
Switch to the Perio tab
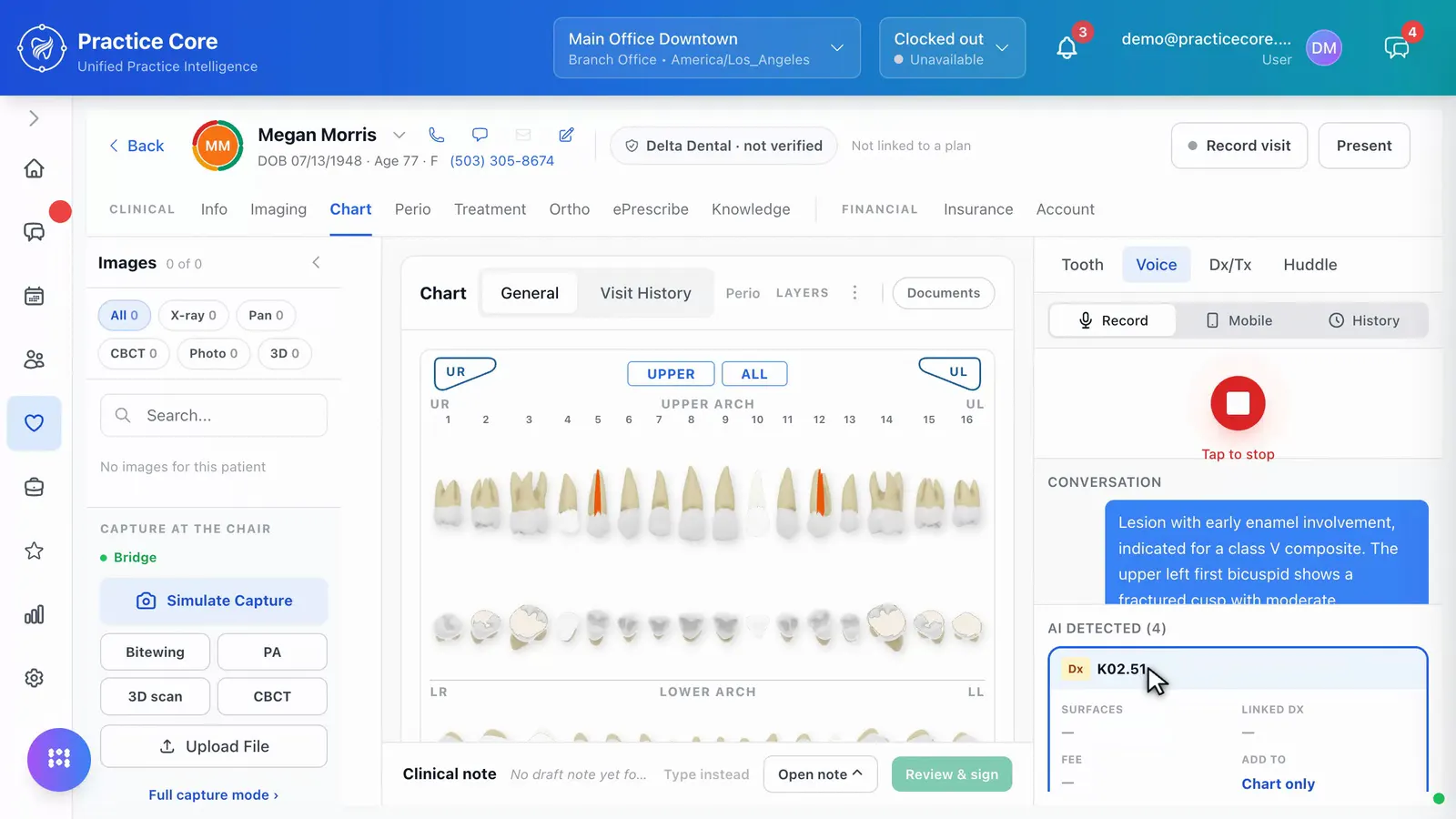pos(412,209)
